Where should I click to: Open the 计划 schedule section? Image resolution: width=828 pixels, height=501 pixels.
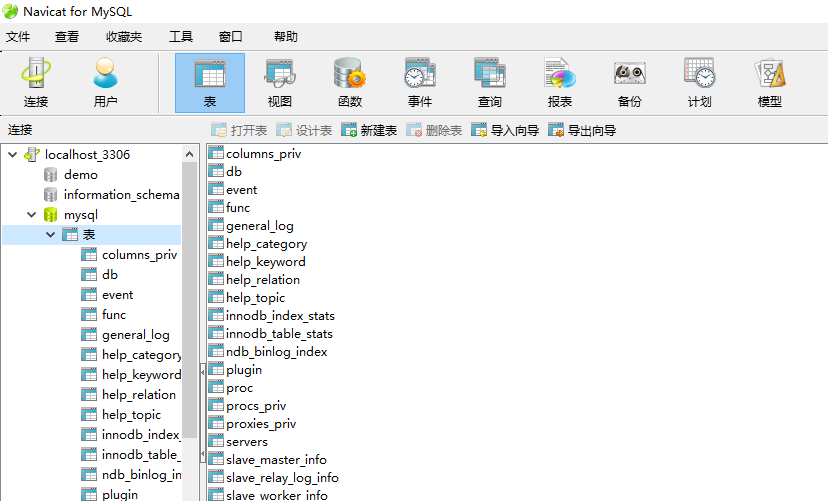[x=699, y=82]
